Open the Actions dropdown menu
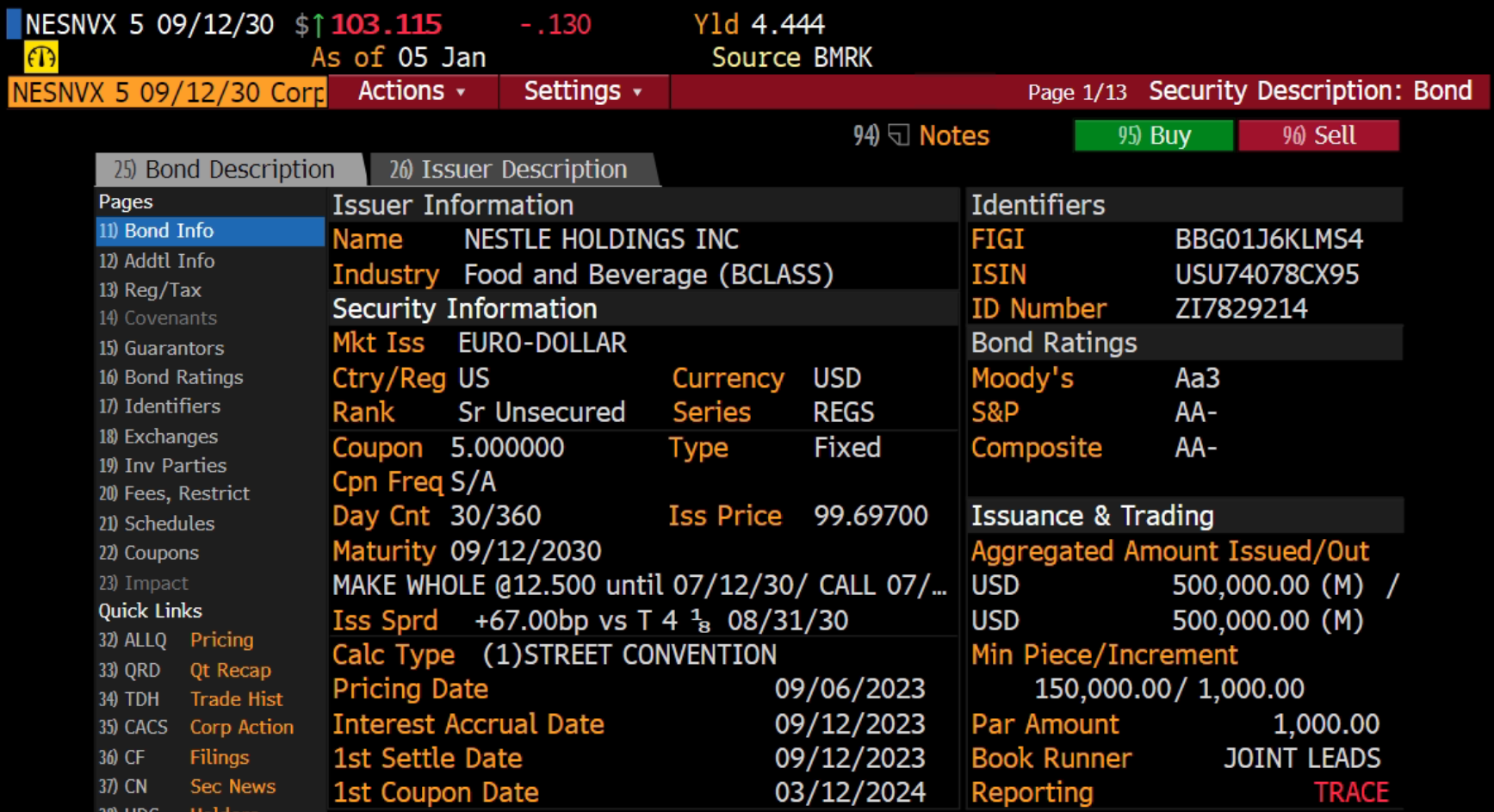This screenshot has width=1494, height=812. click(412, 91)
